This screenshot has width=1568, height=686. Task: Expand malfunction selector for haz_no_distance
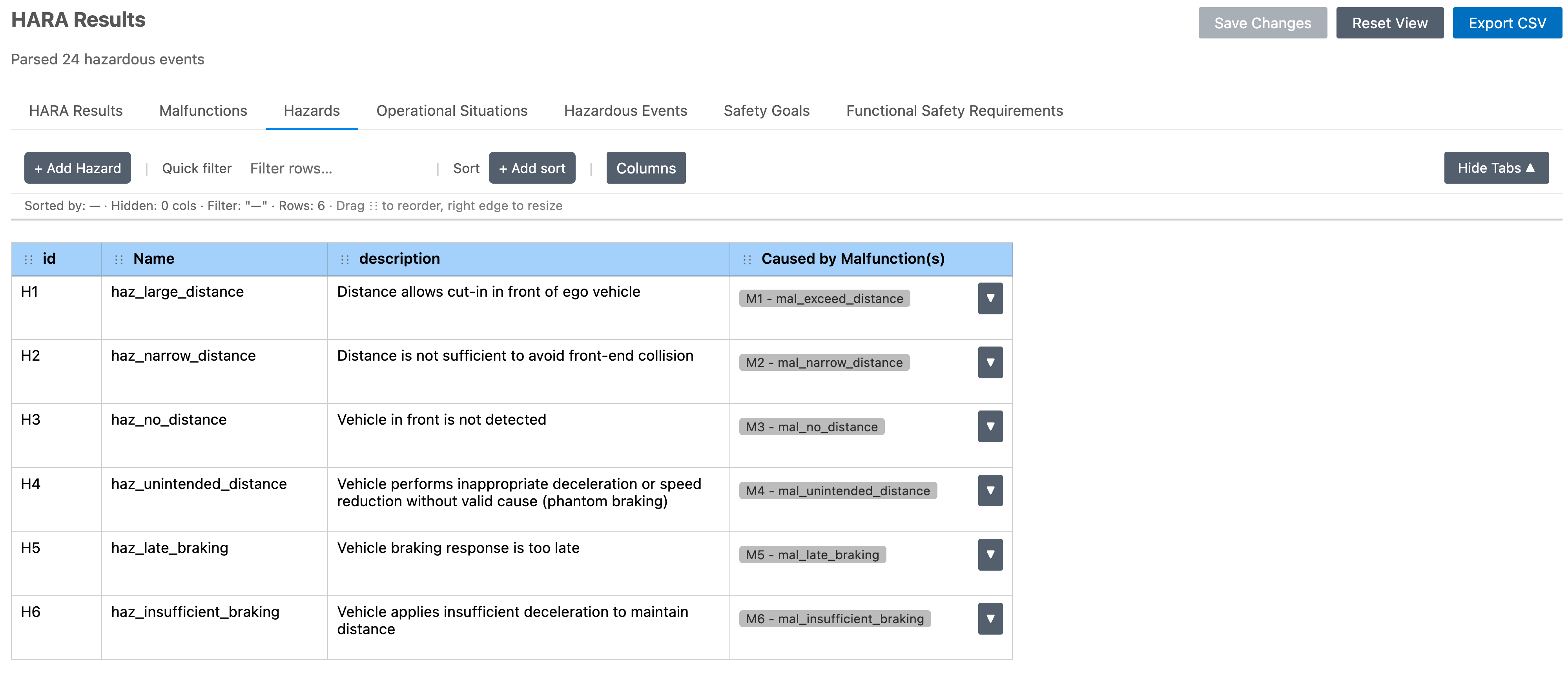(x=990, y=427)
